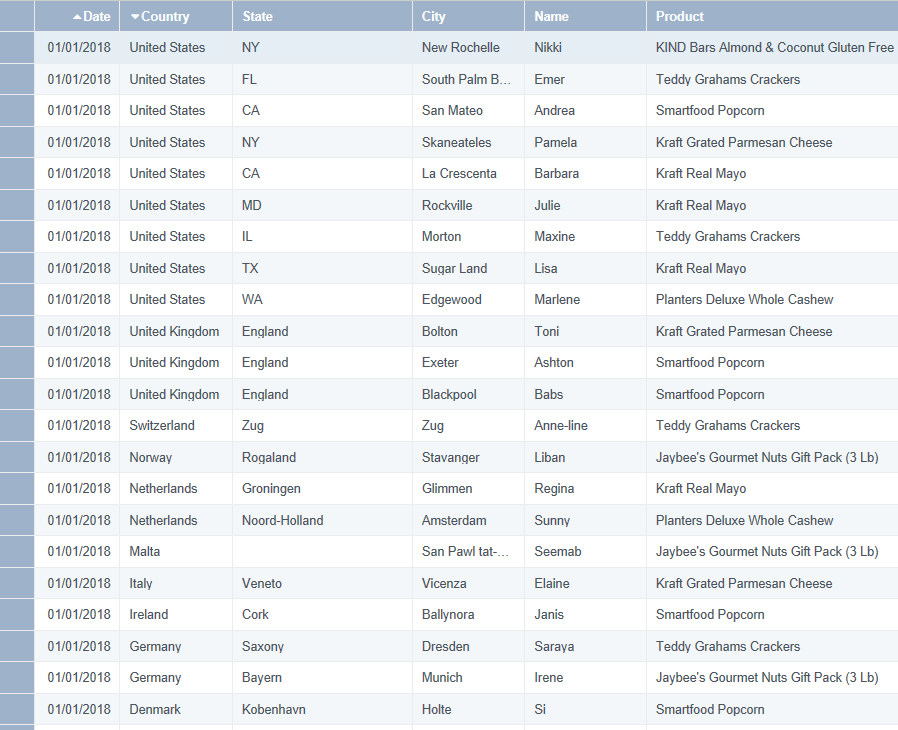Select city cell 'Blackpool'
This screenshot has height=730, width=898.
(x=468, y=394)
